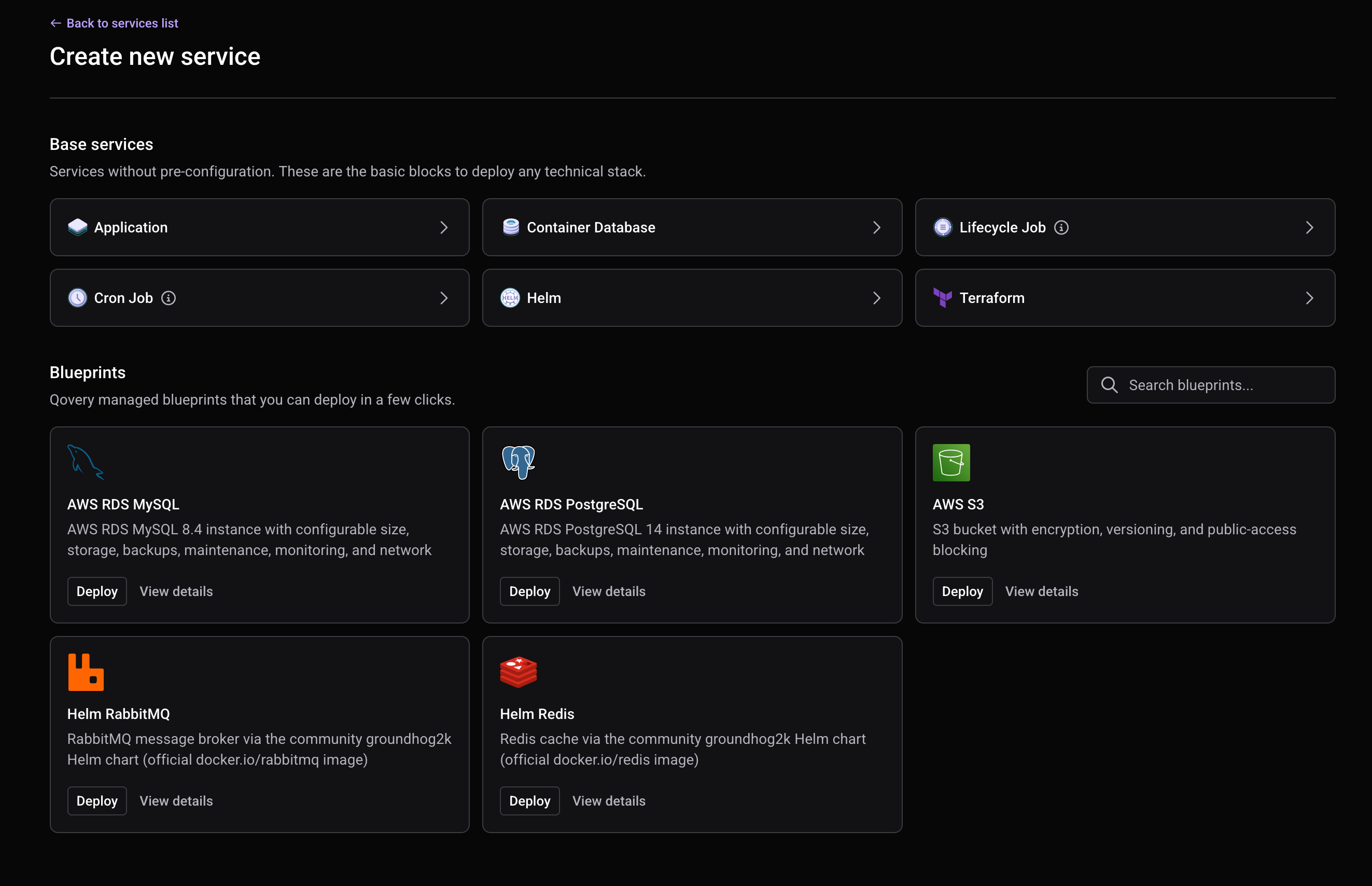Click the RabbitMQ orange logo
1372x886 pixels.
(86, 672)
